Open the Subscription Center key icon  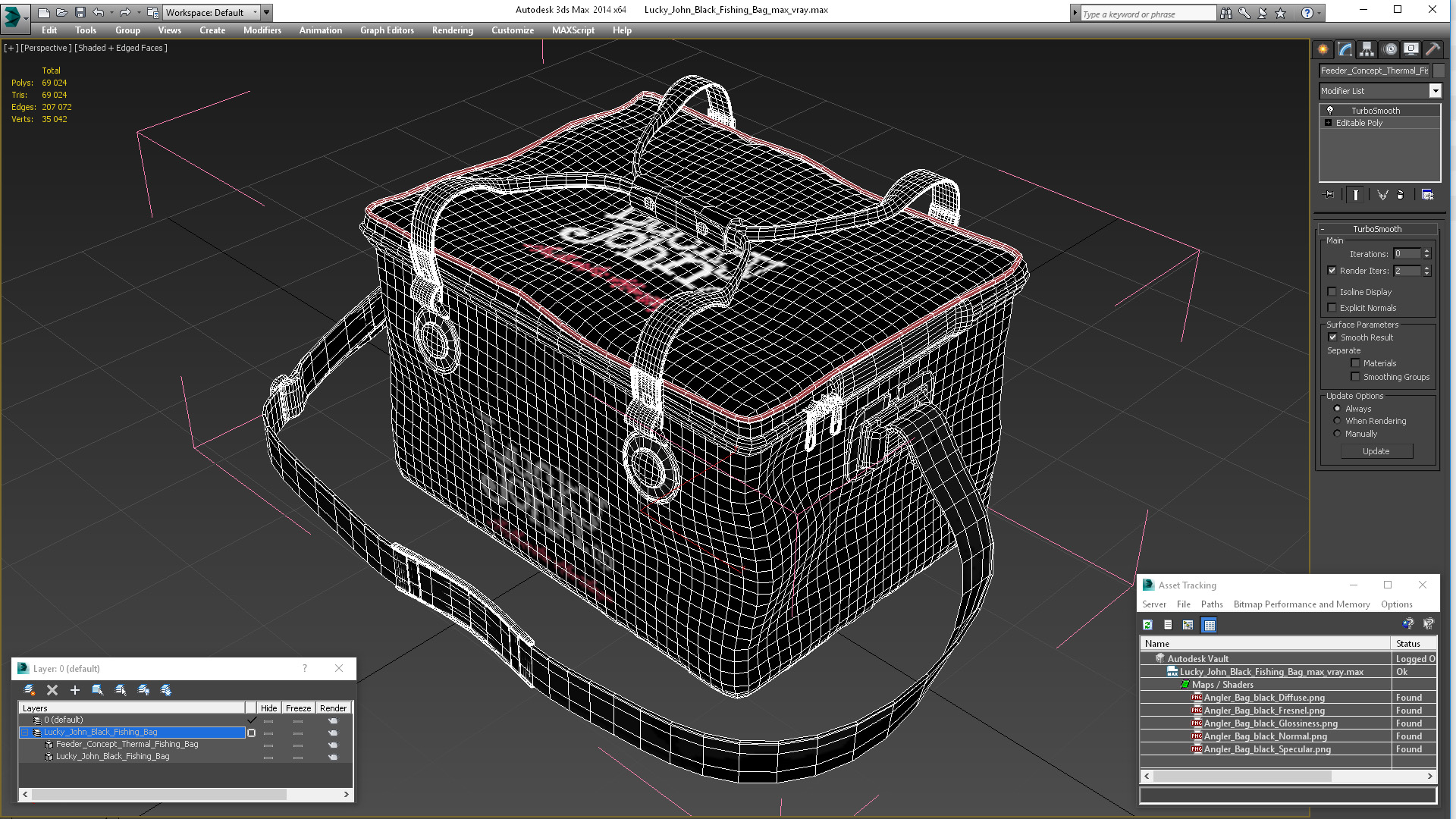point(1244,13)
